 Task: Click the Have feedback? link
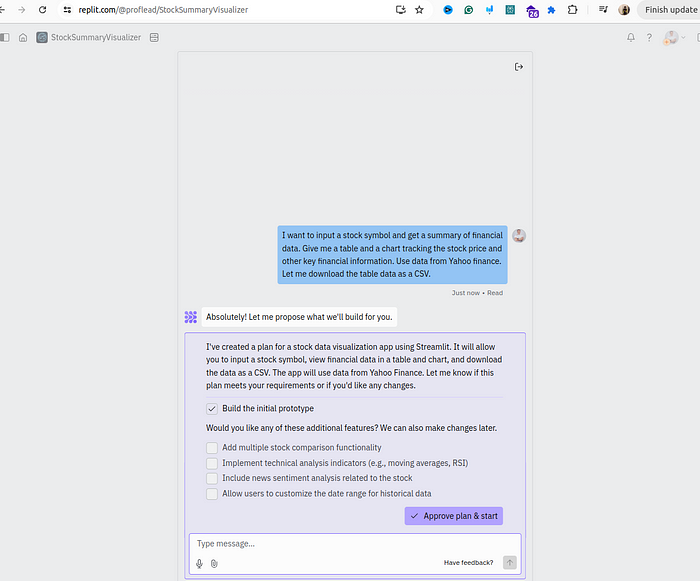click(468, 563)
